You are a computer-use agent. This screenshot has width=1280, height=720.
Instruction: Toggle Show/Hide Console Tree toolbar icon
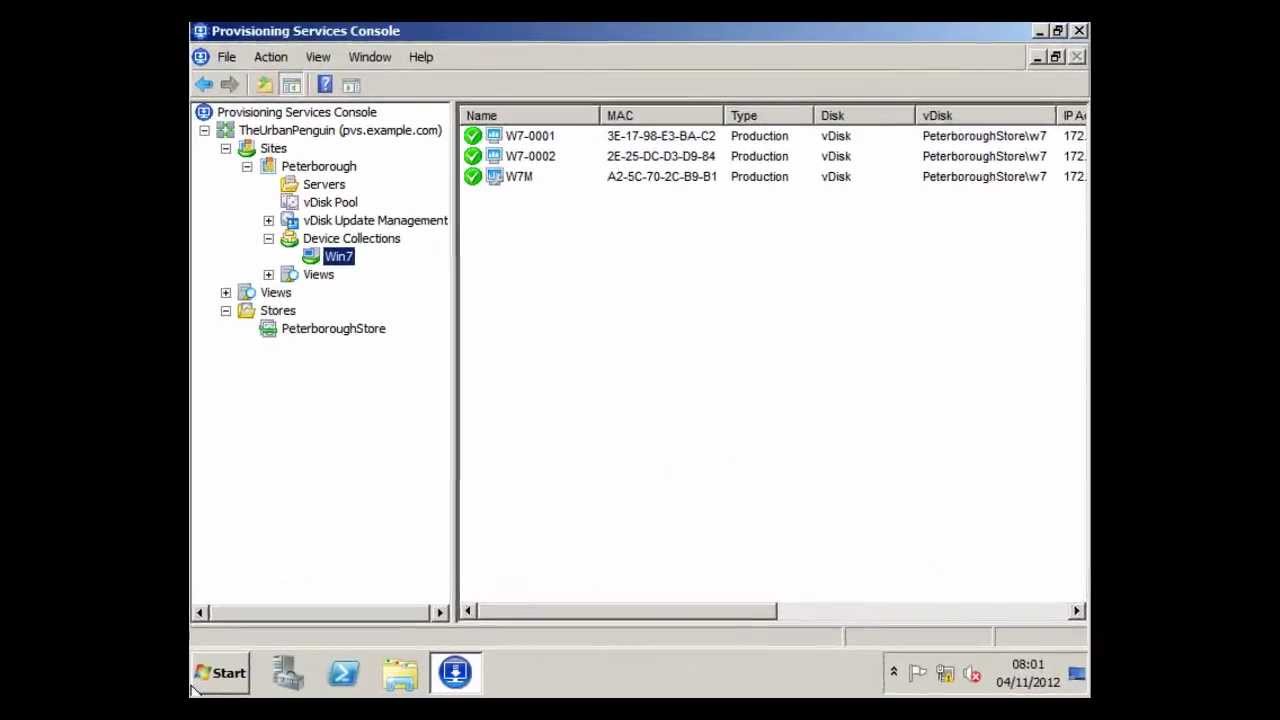tap(291, 85)
